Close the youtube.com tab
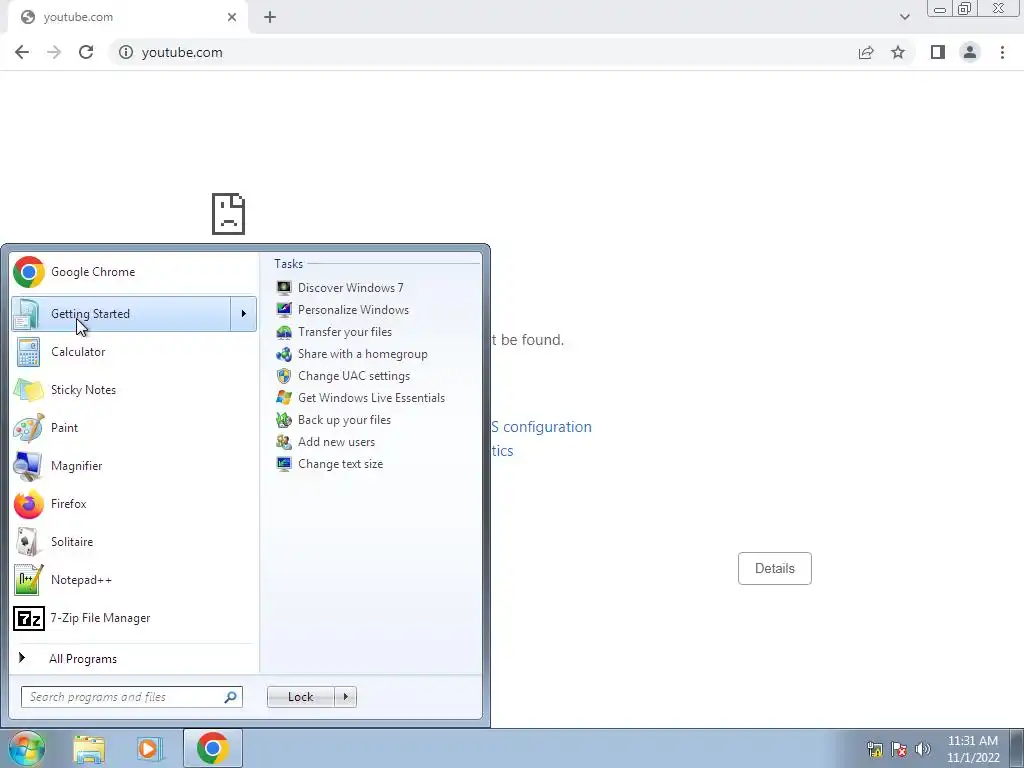This screenshot has height=768, width=1024. (232, 18)
